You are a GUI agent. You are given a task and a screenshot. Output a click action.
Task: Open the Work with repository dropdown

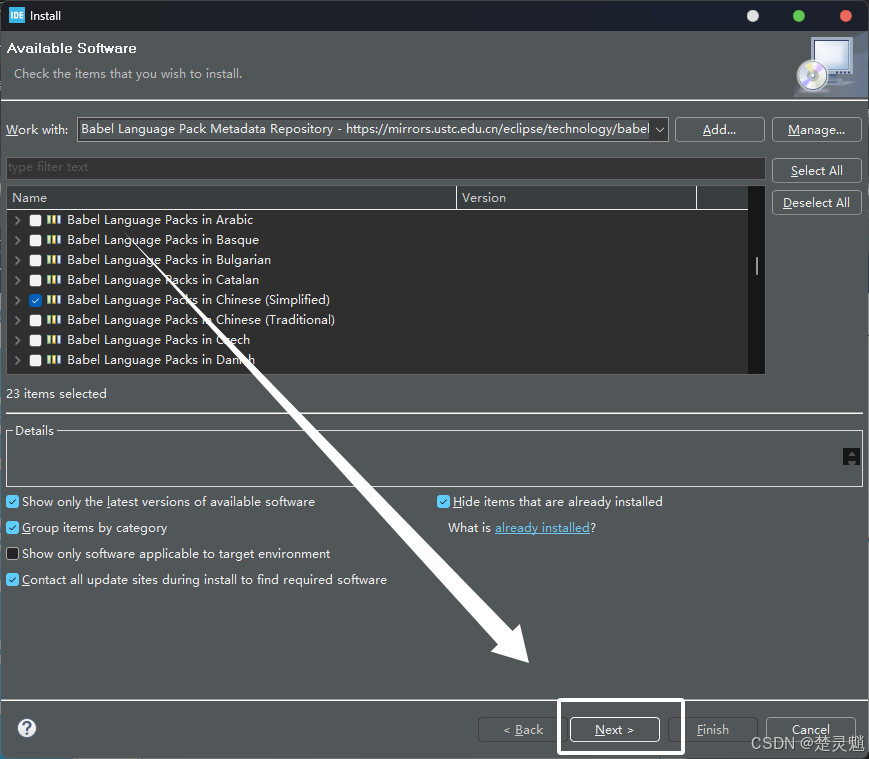coord(660,130)
